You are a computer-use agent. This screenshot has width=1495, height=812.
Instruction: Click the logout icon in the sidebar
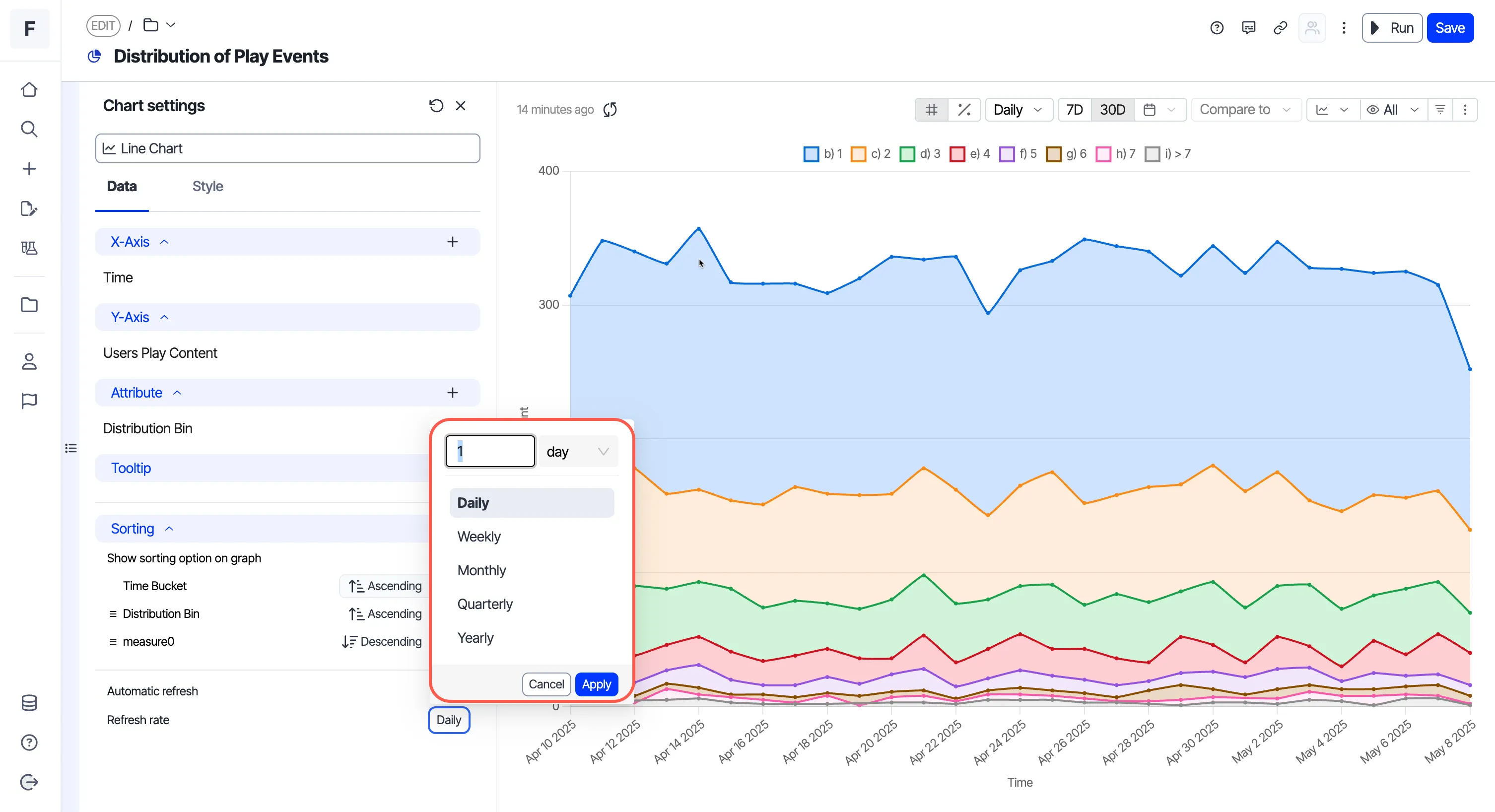click(29, 782)
